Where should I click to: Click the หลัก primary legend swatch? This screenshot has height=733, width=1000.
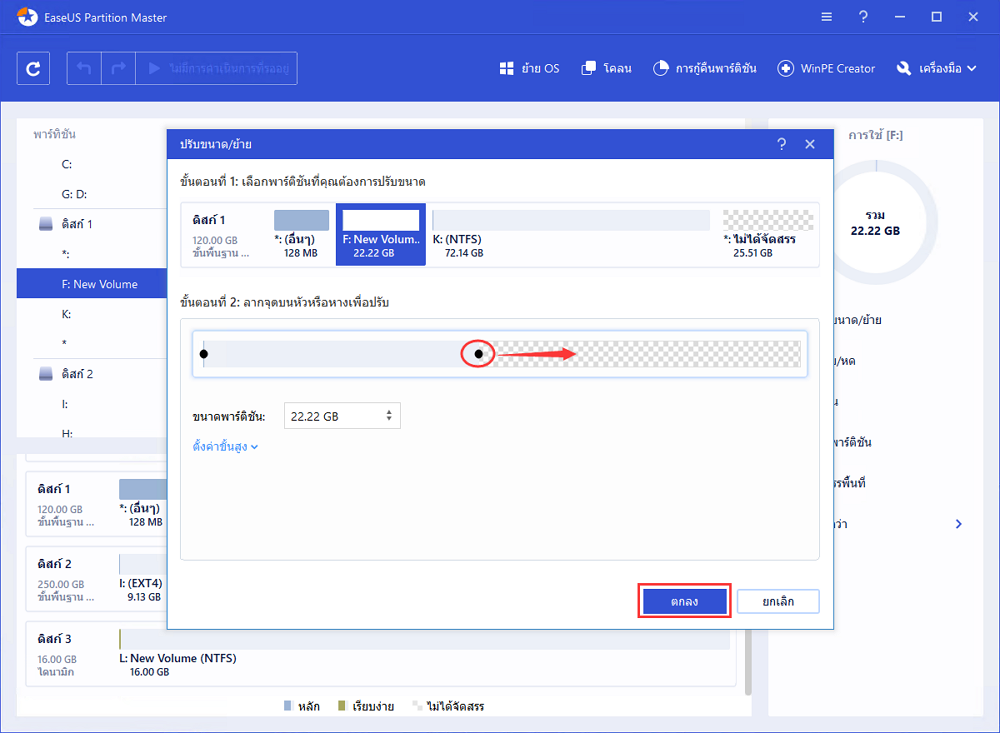coord(288,706)
